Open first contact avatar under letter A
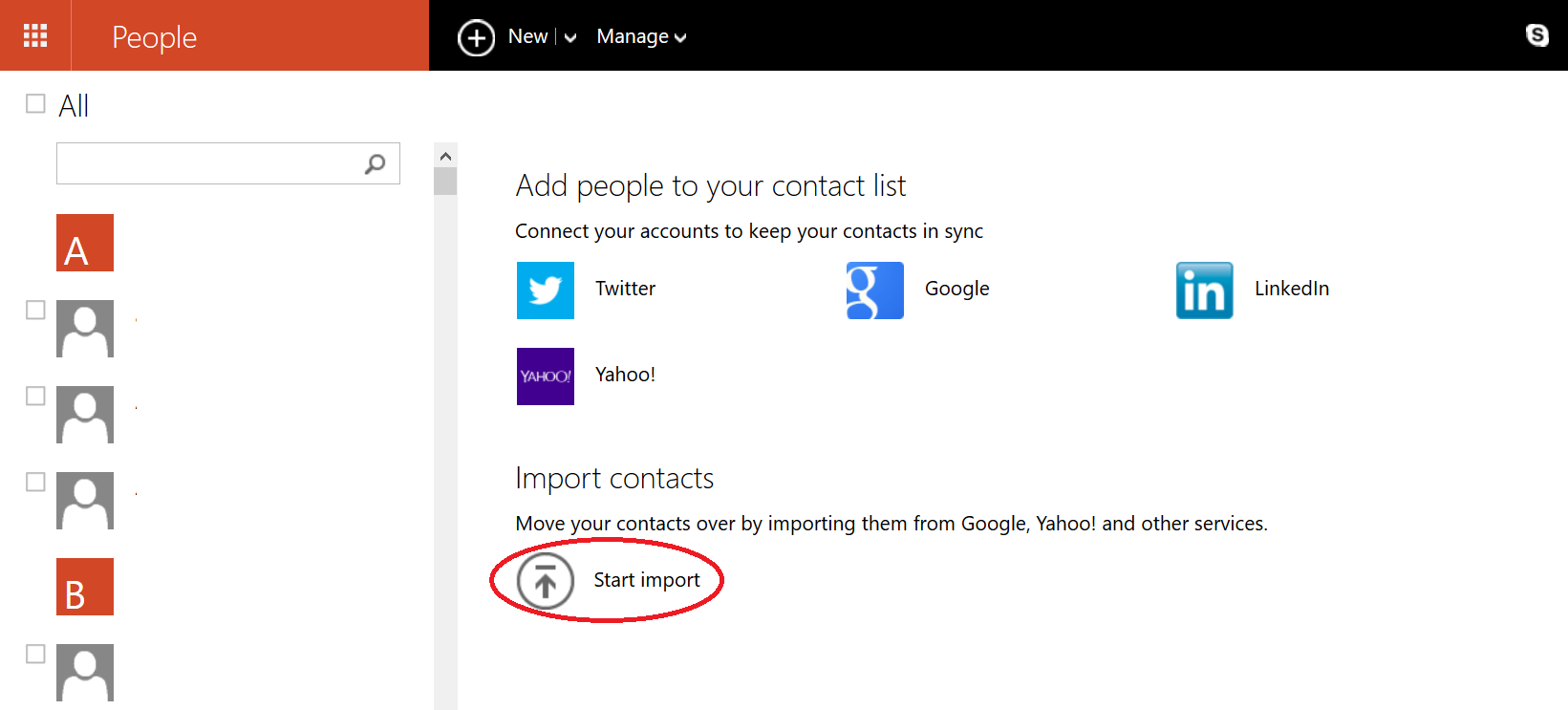 [x=85, y=329]
